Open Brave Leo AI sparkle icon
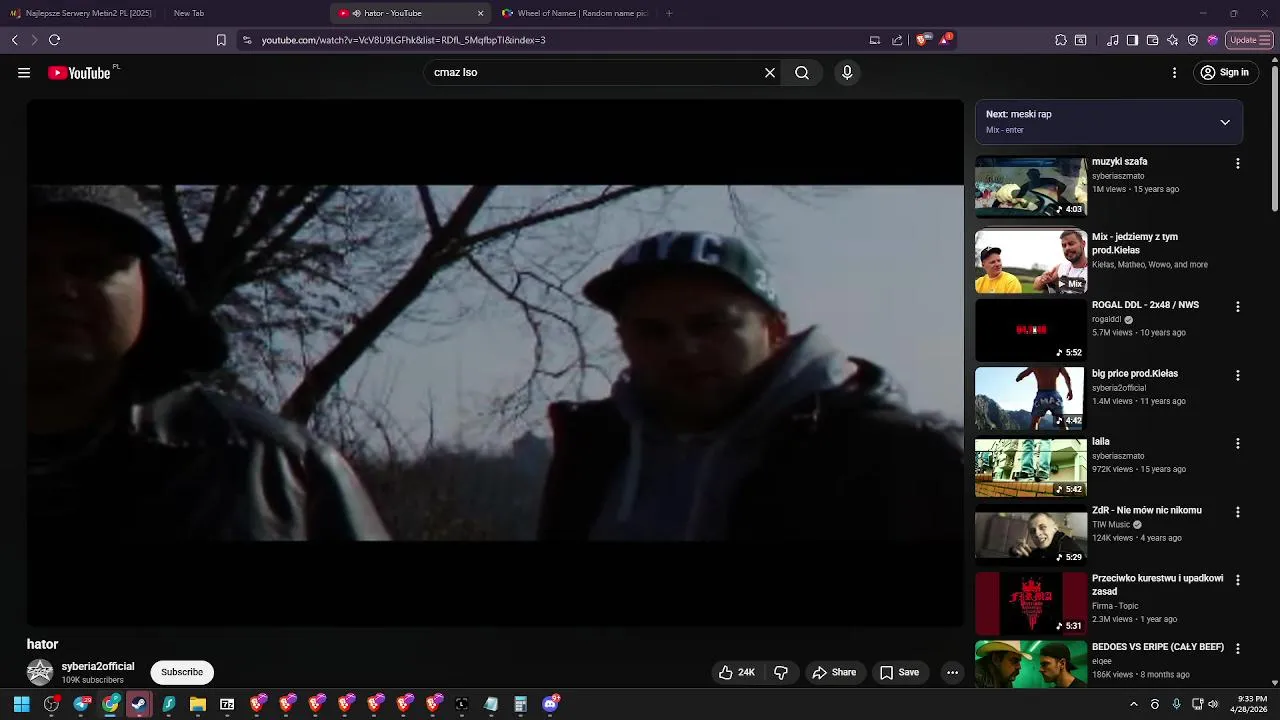The width and height of the screenshot is (1280, 720). point(1172,40)
